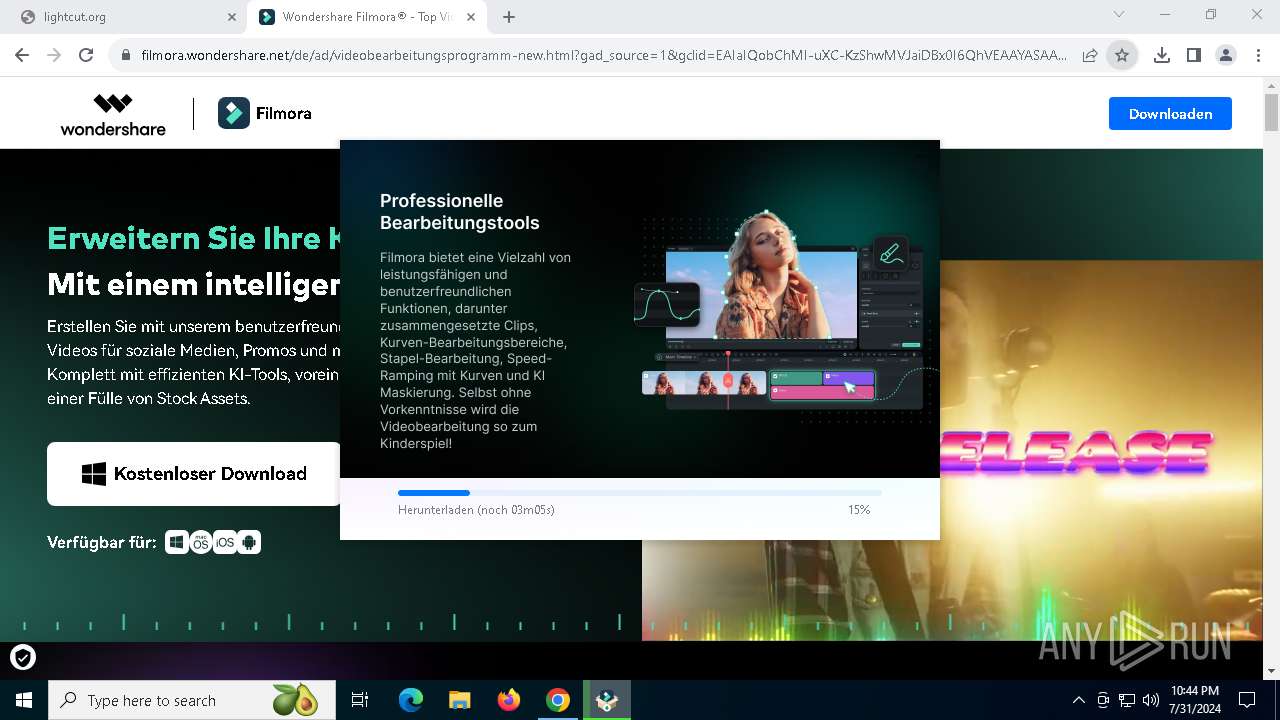
Task: Click the Verfügbar für label
Action: point(102,542)
